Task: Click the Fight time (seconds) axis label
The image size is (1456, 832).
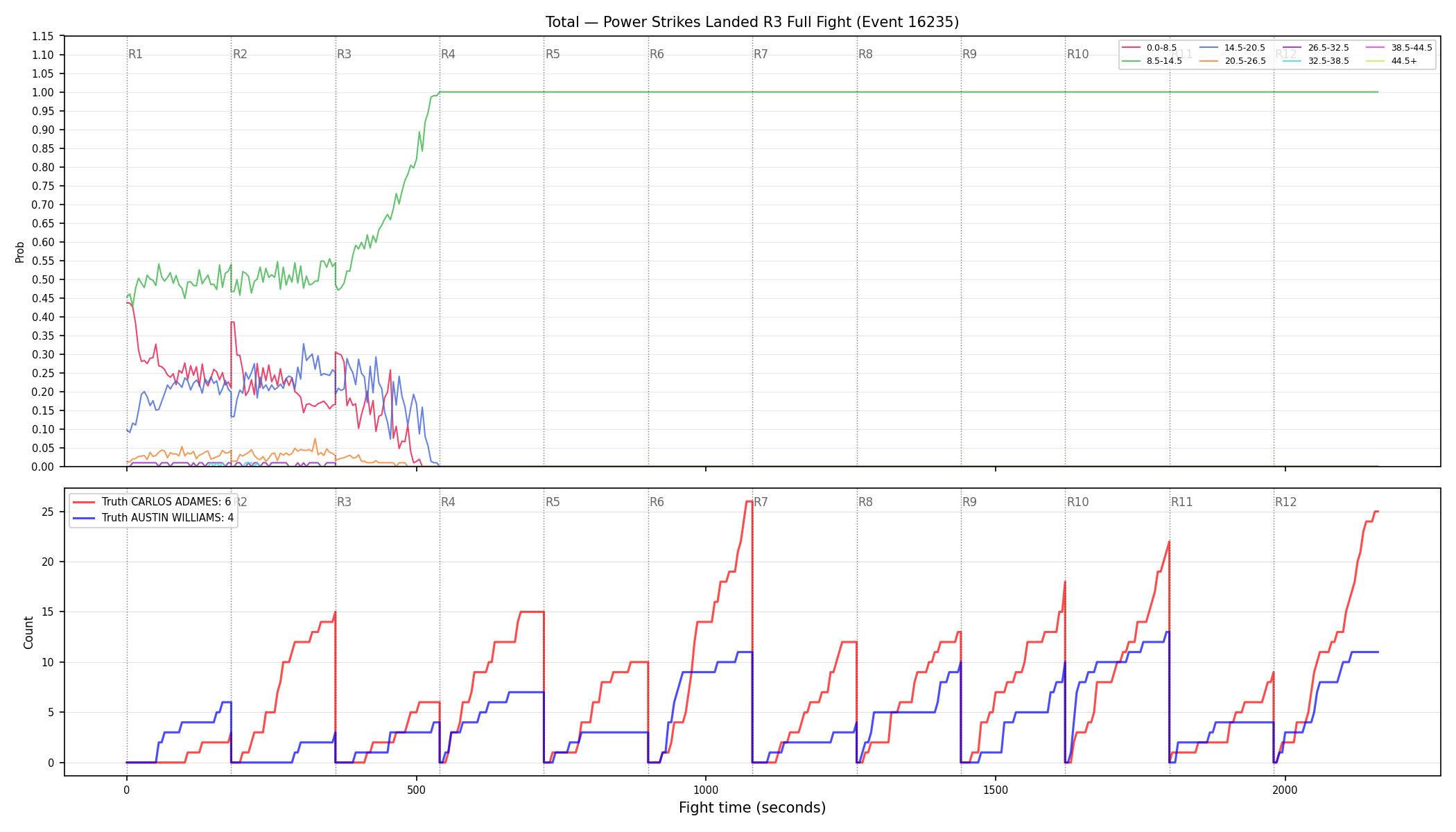Action: click(752, 808)
